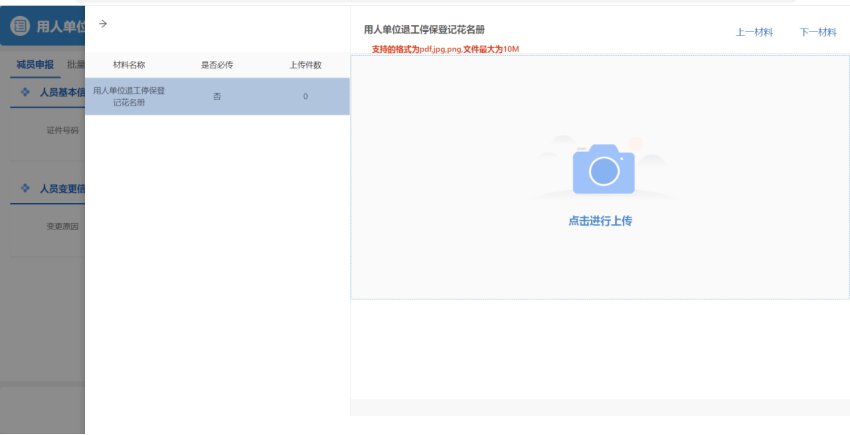Click the 否 cell in the material row
The width and height of the screenshot is (850, 435).
click(217, 96)
